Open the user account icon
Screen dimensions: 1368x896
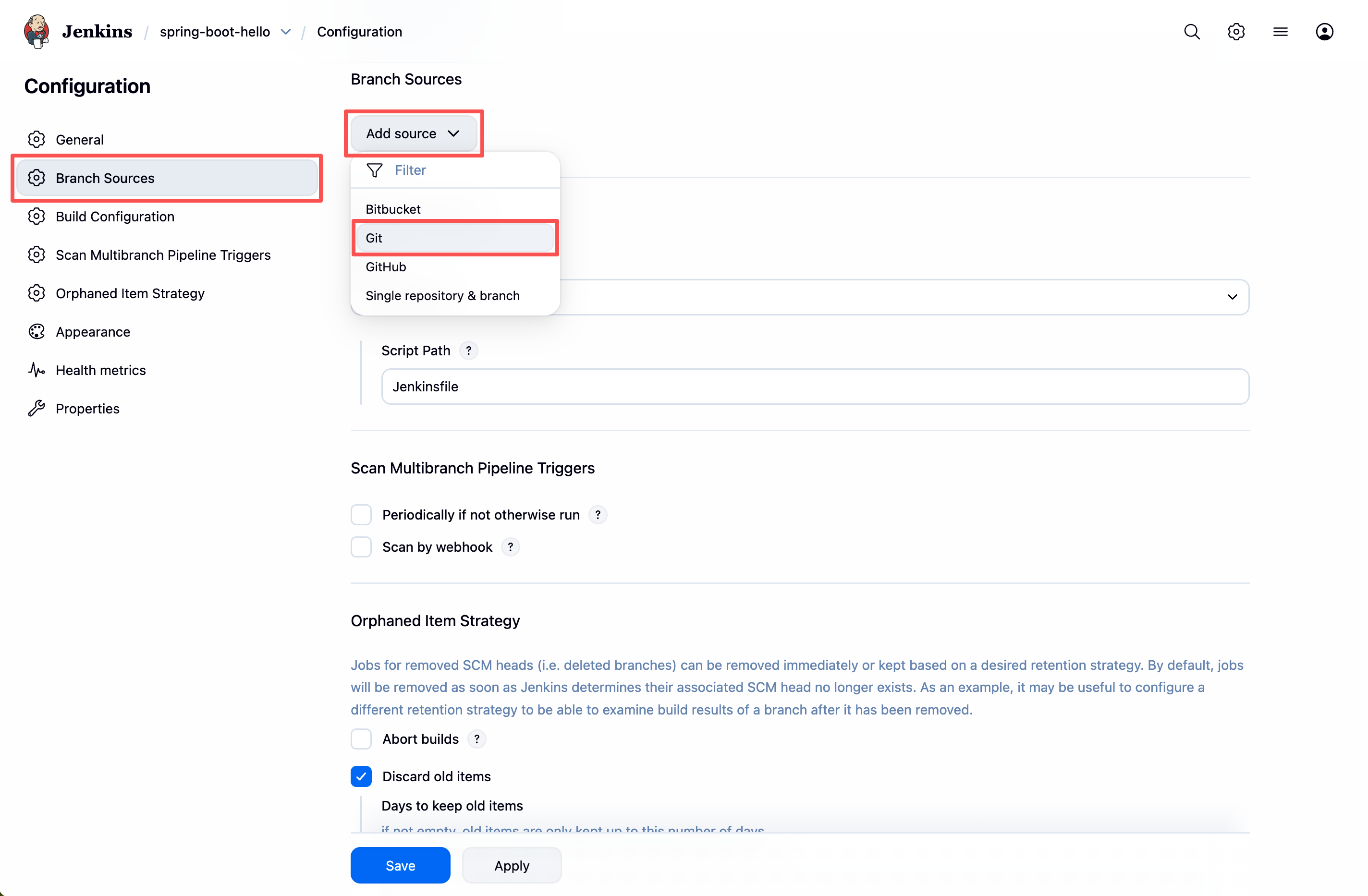1324,32
